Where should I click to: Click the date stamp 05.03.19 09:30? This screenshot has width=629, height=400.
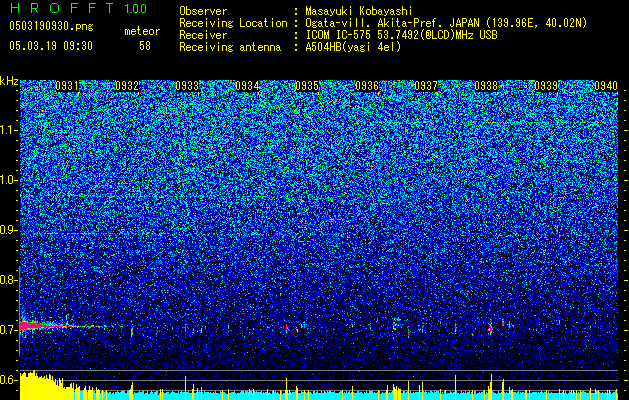tap(51, 46)
